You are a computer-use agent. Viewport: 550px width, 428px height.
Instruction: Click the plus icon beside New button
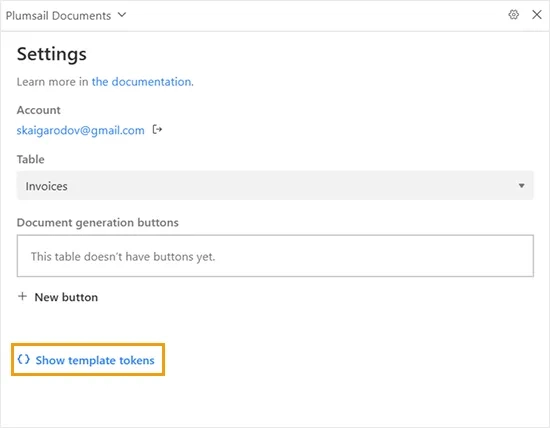point(22,296)
